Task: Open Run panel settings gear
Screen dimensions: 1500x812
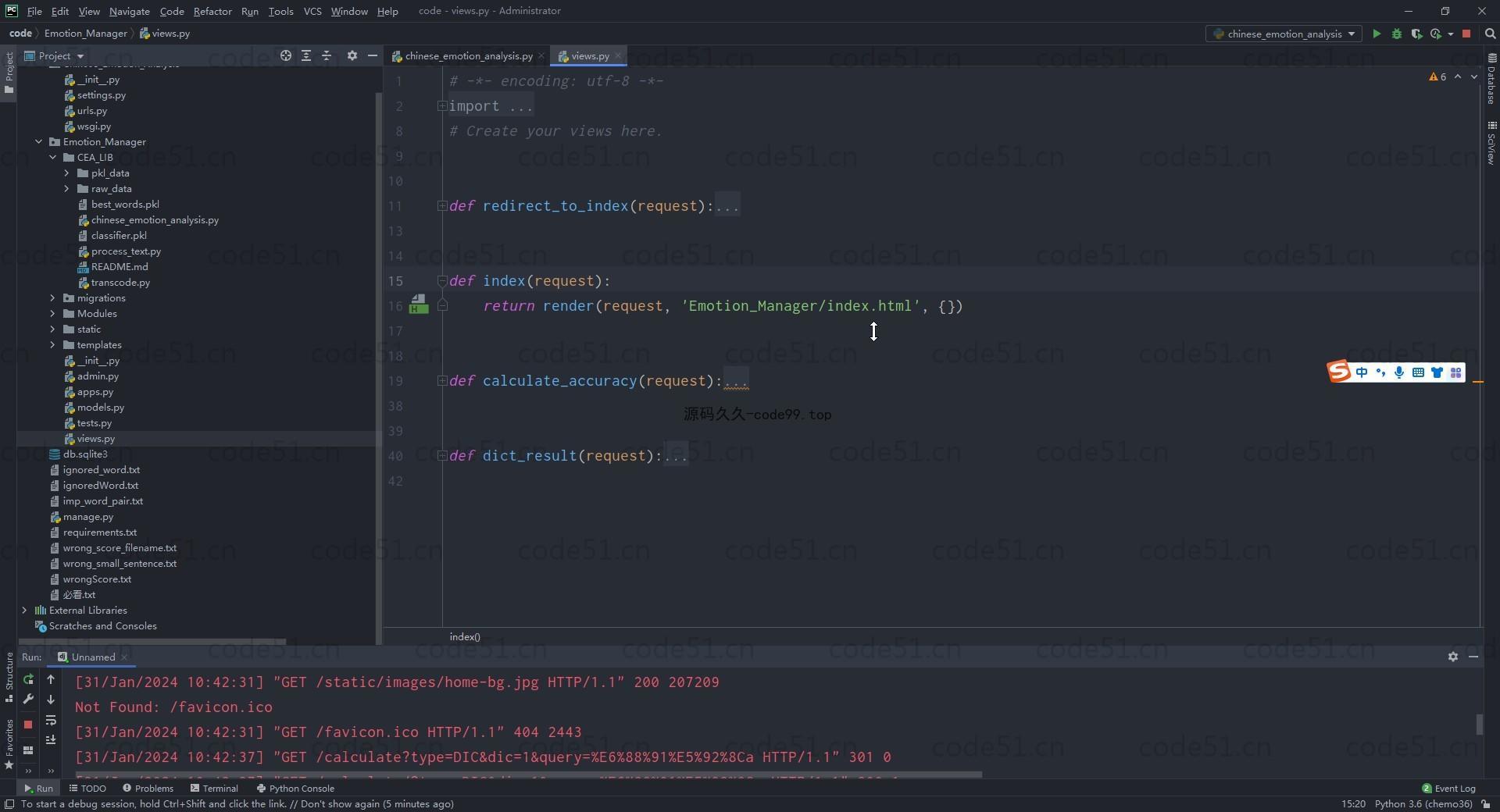Action: [x=1453, y=657]
